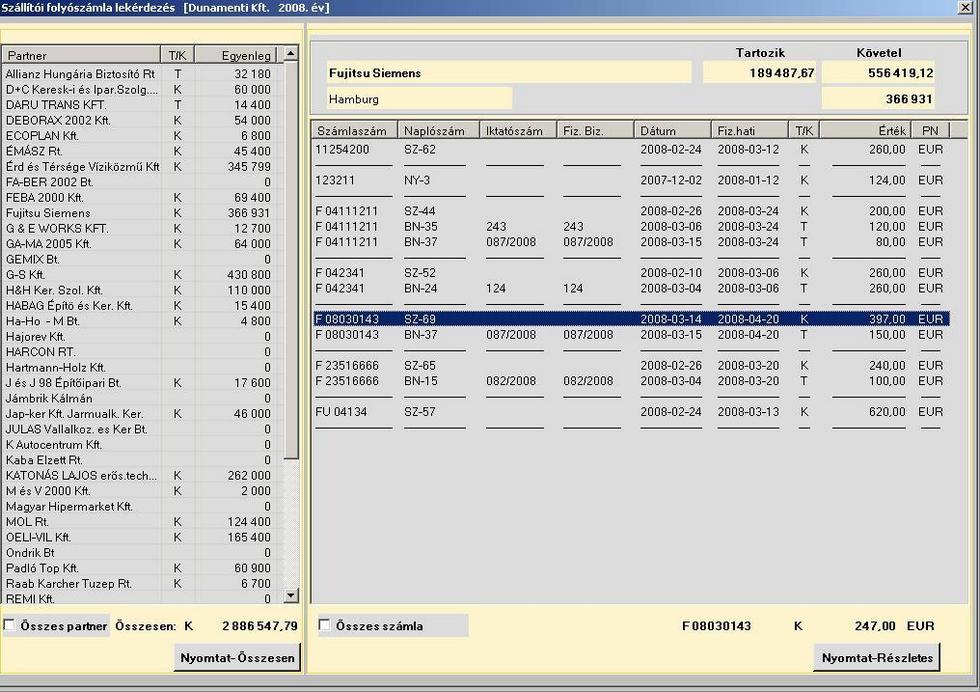Select partner Allianz Hungária Biztosító Rt
The height and width of the screenshot is (692, 980).
point(142,74)
